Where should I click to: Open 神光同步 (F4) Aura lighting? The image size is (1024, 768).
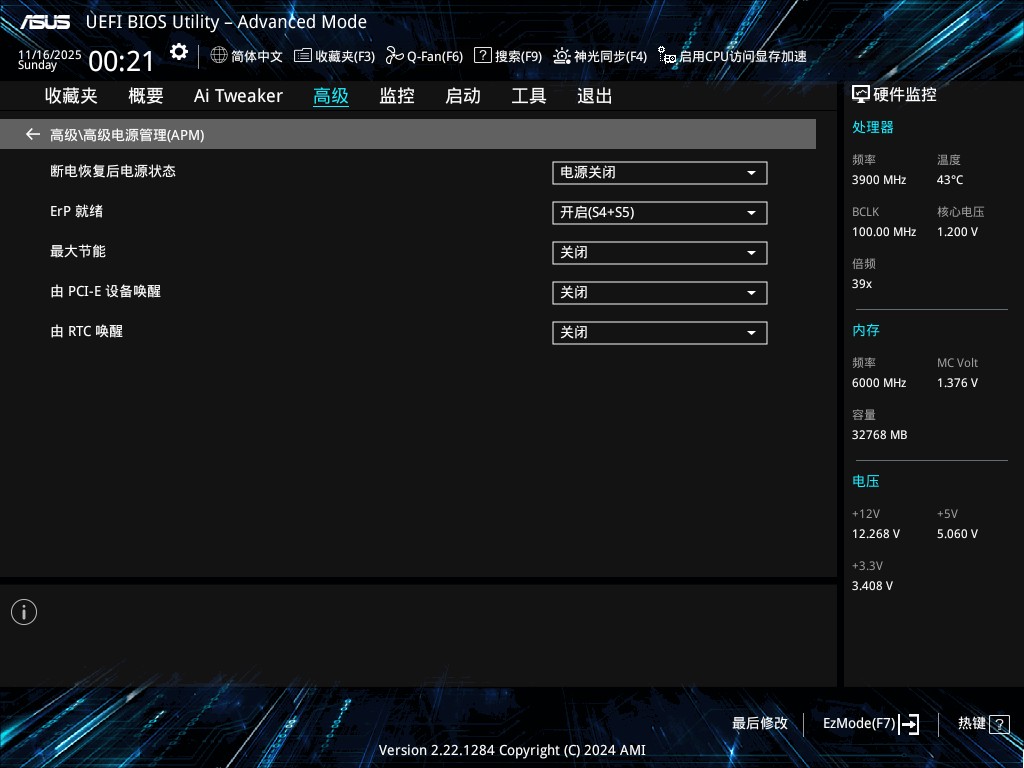[x=600, y=56]
